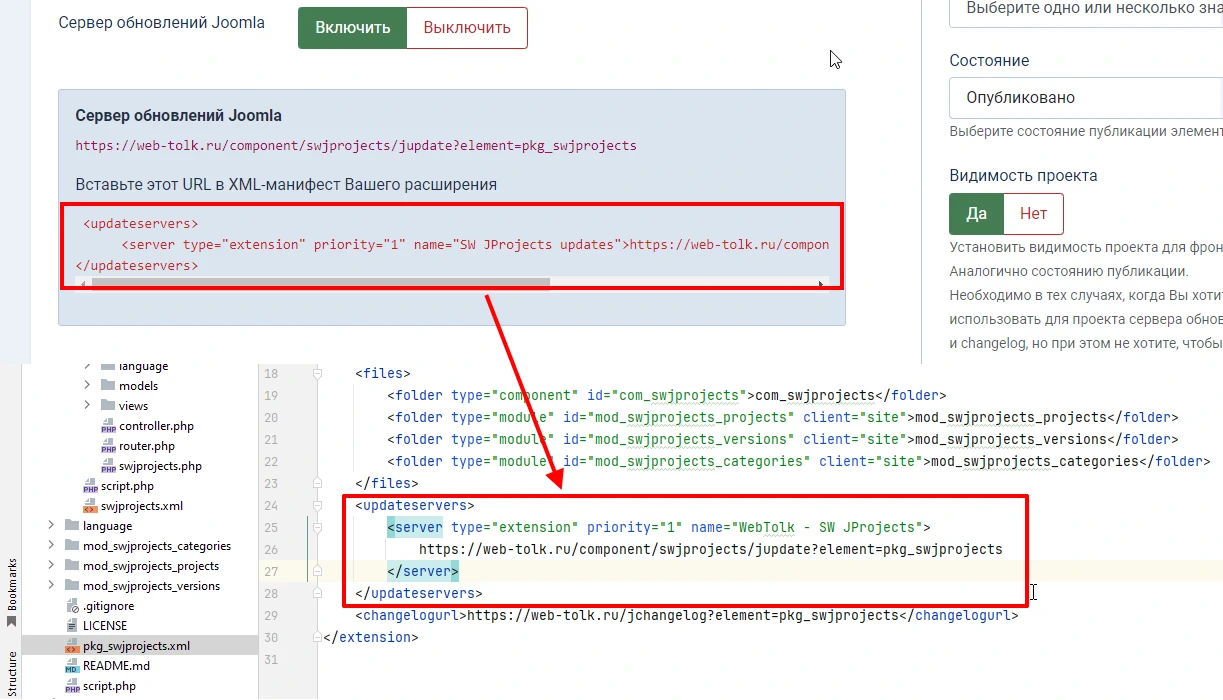1223x700 pixels.
Task: Open the Bookmarks tool window tab
Action: (x=12, y=590)
